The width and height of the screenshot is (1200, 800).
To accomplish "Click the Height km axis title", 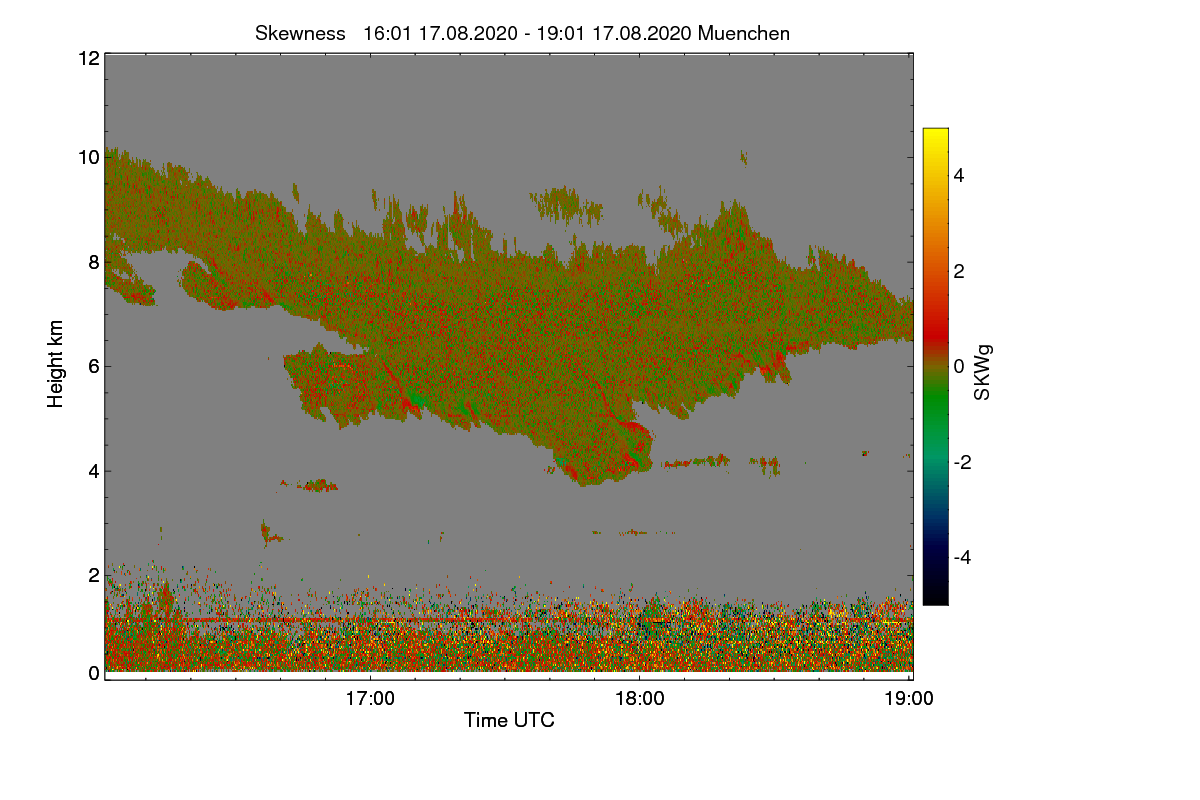I will pyautogui.click(x=56, y=363).
